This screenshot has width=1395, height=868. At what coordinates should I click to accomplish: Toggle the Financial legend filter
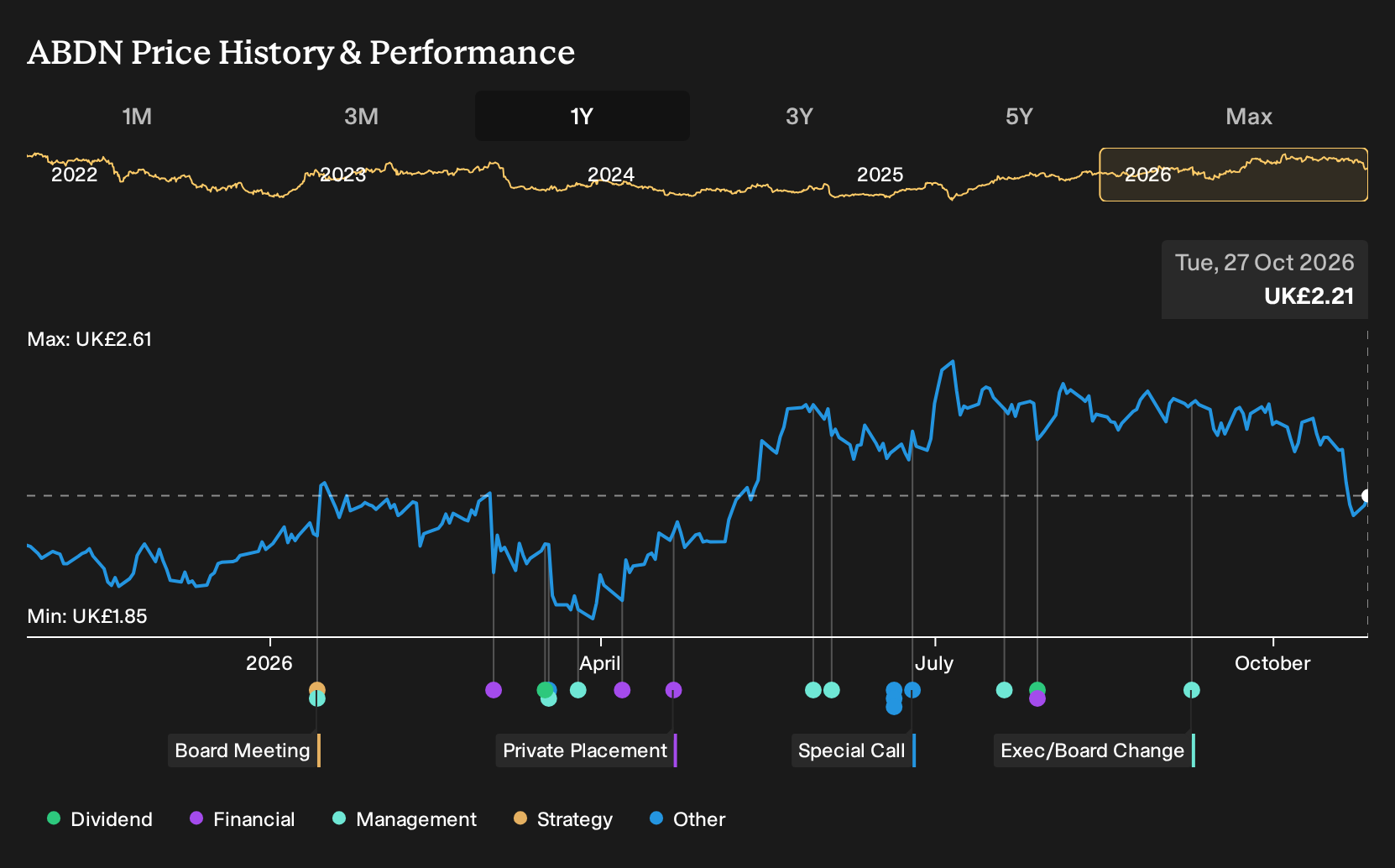[242, 819]
